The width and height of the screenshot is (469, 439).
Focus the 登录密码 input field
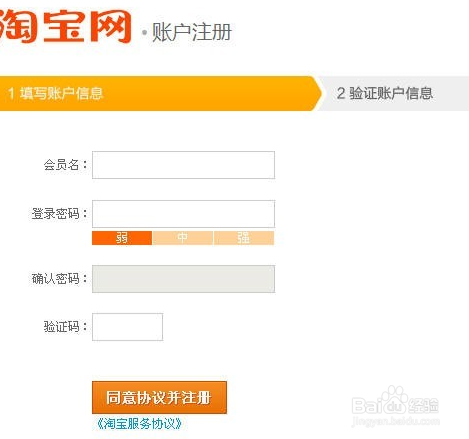(183, 214)
